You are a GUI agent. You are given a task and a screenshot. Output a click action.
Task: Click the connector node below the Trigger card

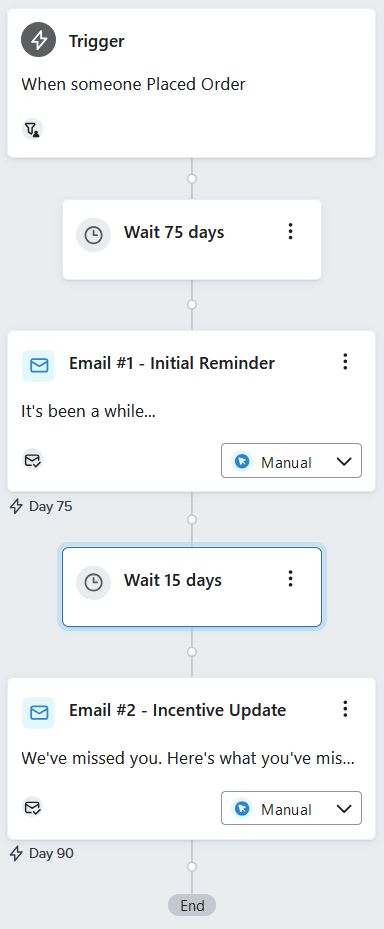point(191,178)
